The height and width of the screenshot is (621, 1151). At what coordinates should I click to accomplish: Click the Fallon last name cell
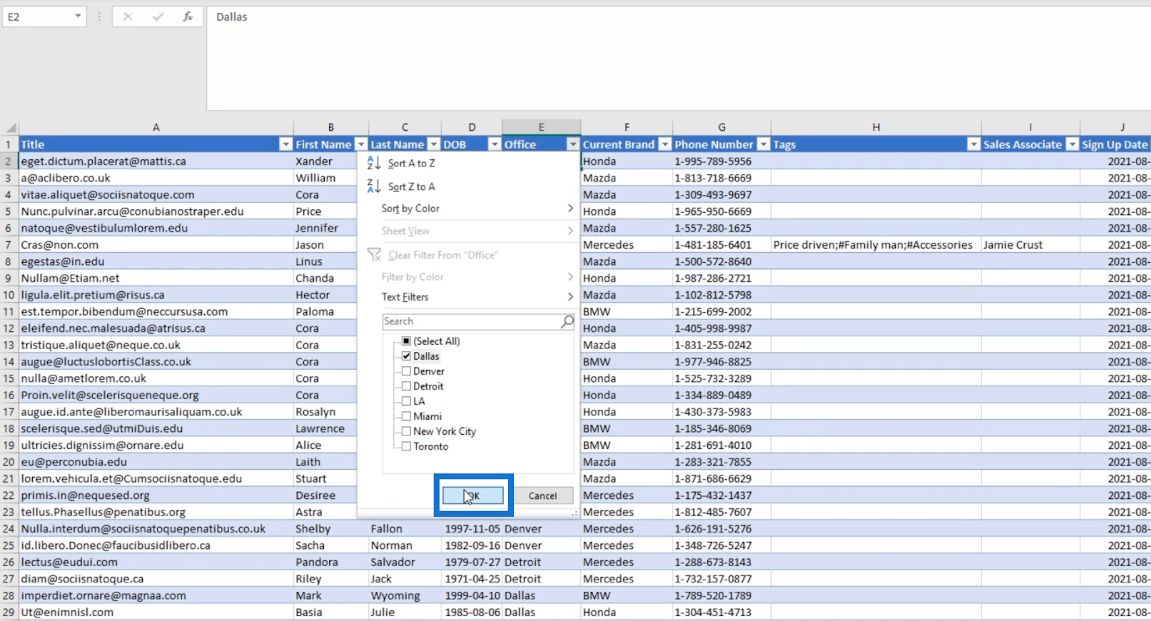coord(404,529)
